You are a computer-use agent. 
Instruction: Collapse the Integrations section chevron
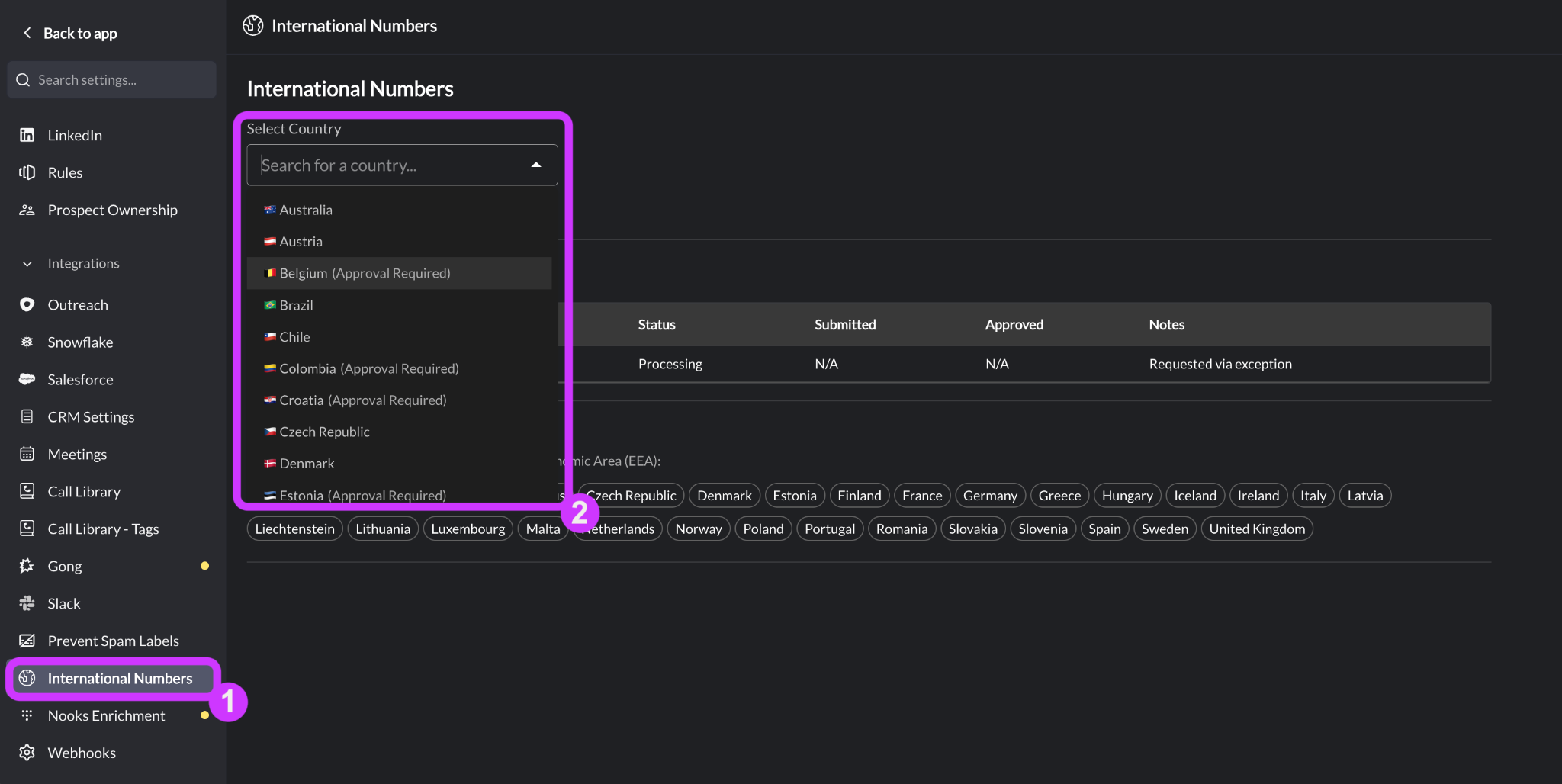[27, 264]
